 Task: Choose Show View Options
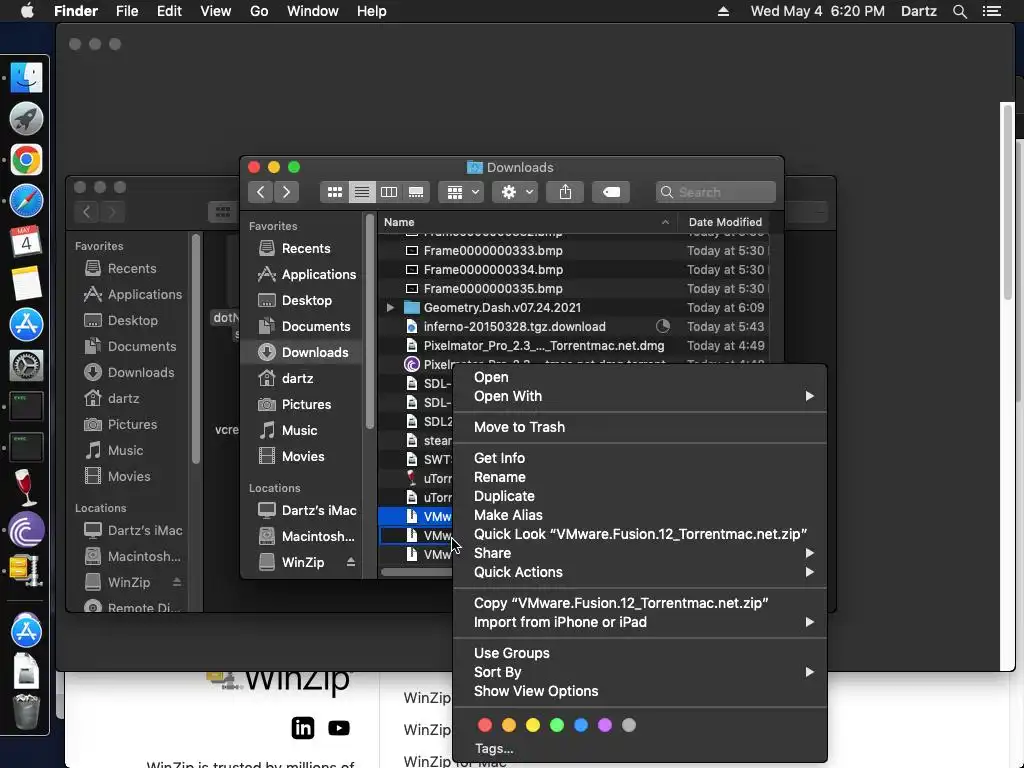coord(640,691)
